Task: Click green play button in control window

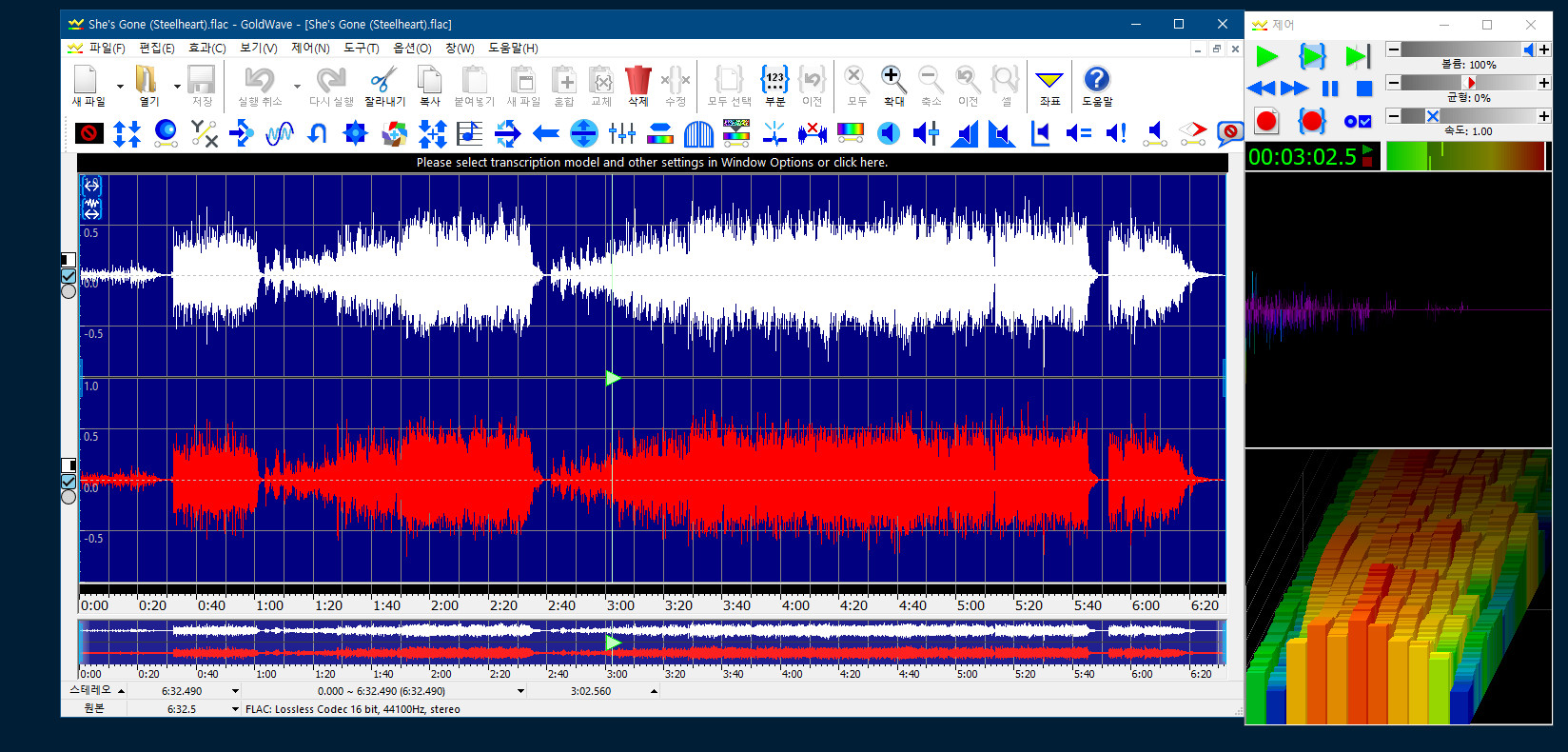Action: point(1266,56)
